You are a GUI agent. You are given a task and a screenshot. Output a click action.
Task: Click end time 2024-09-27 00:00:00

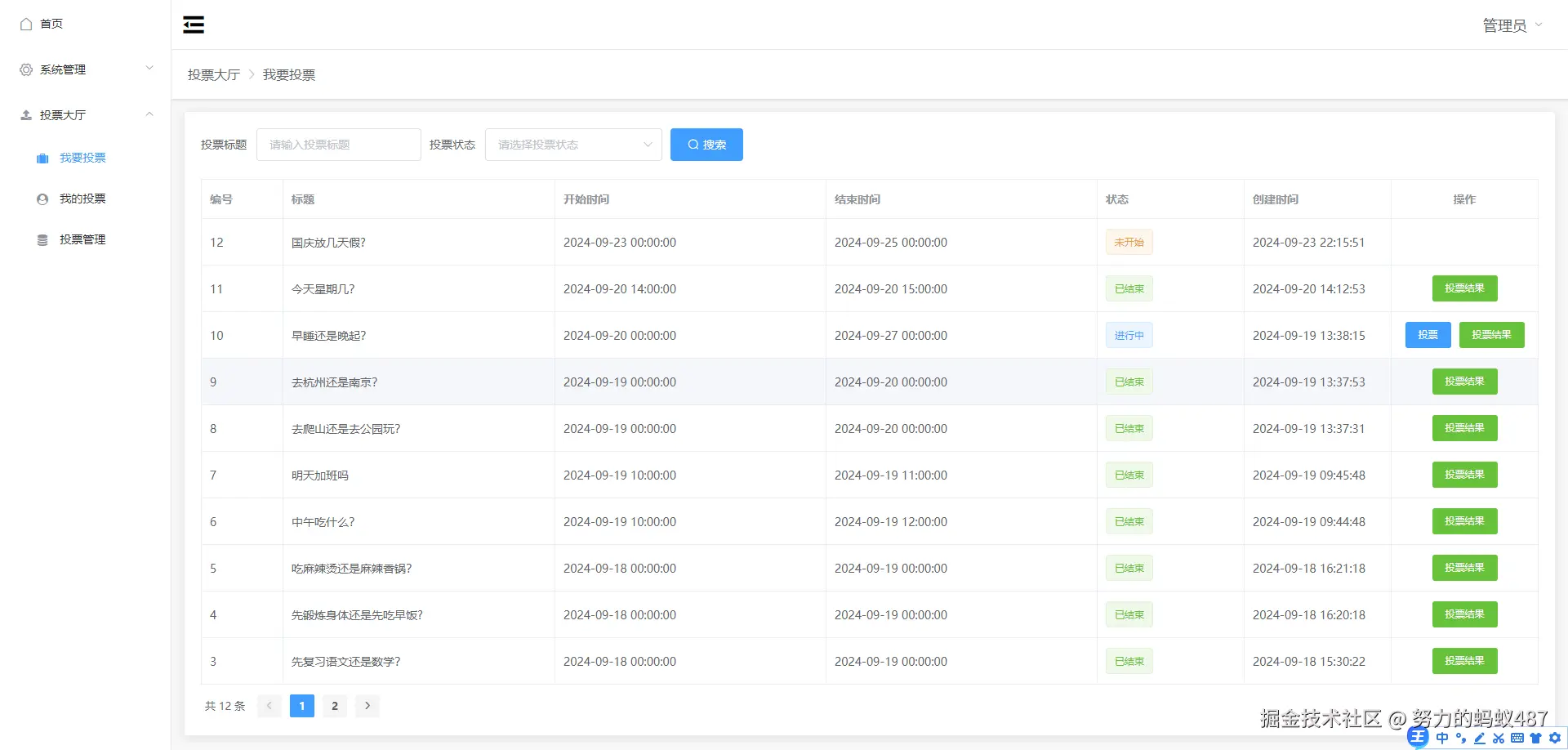pos(891,336)
